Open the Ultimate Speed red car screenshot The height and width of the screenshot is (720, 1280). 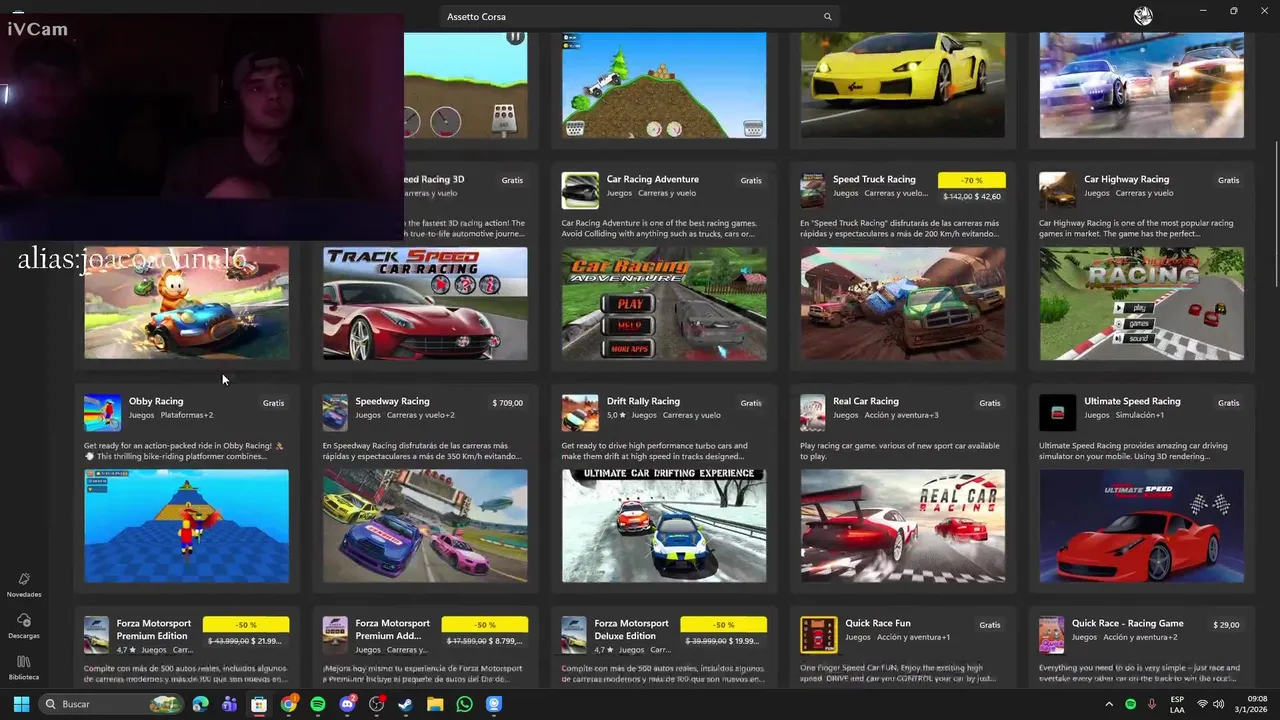tap(1142, 526)
